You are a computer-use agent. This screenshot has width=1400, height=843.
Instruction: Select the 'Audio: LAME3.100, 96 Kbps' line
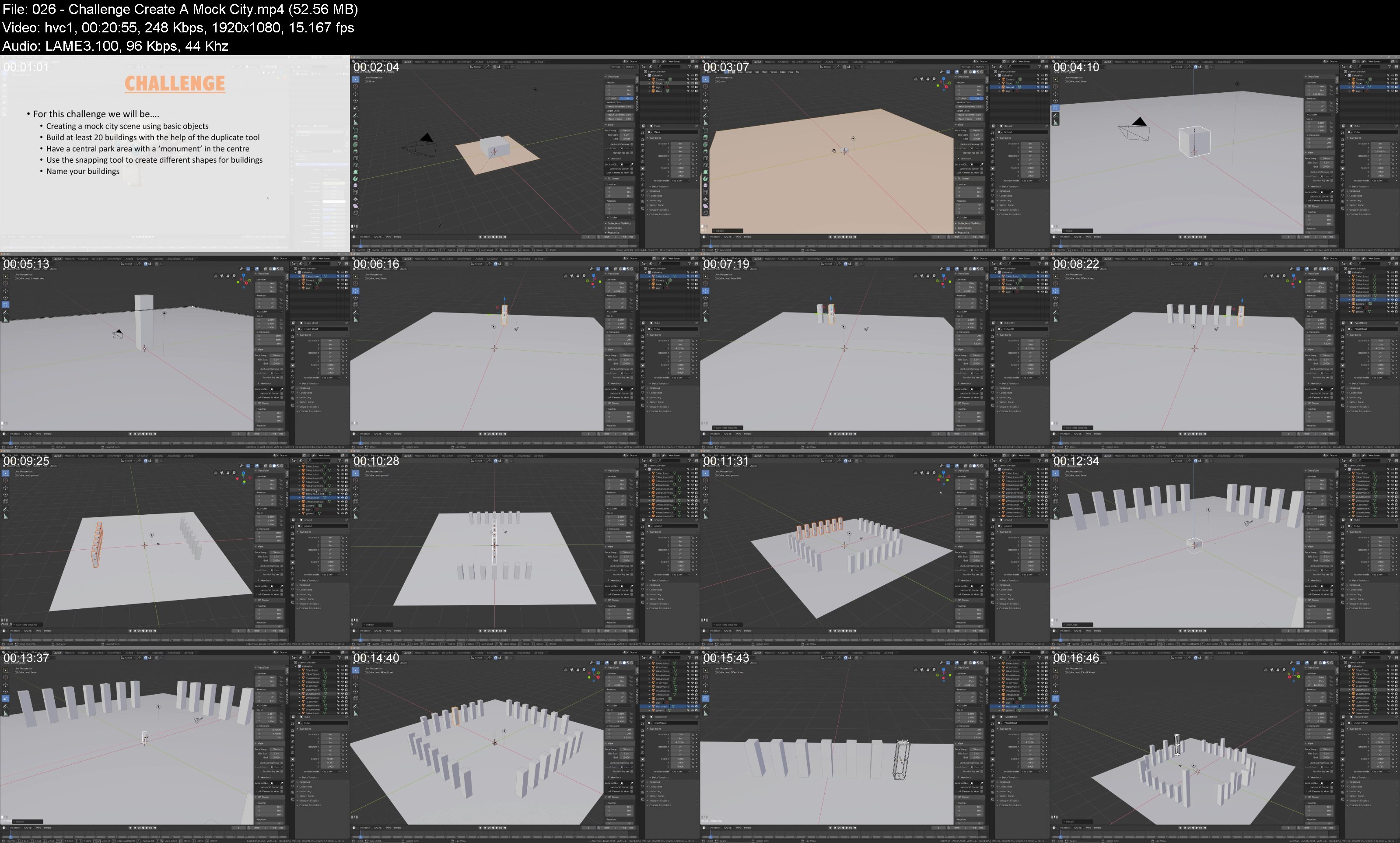coord(115,46)
